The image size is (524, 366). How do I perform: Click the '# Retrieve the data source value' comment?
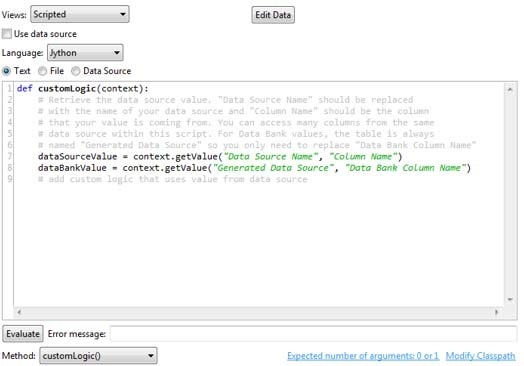(226, 100)
